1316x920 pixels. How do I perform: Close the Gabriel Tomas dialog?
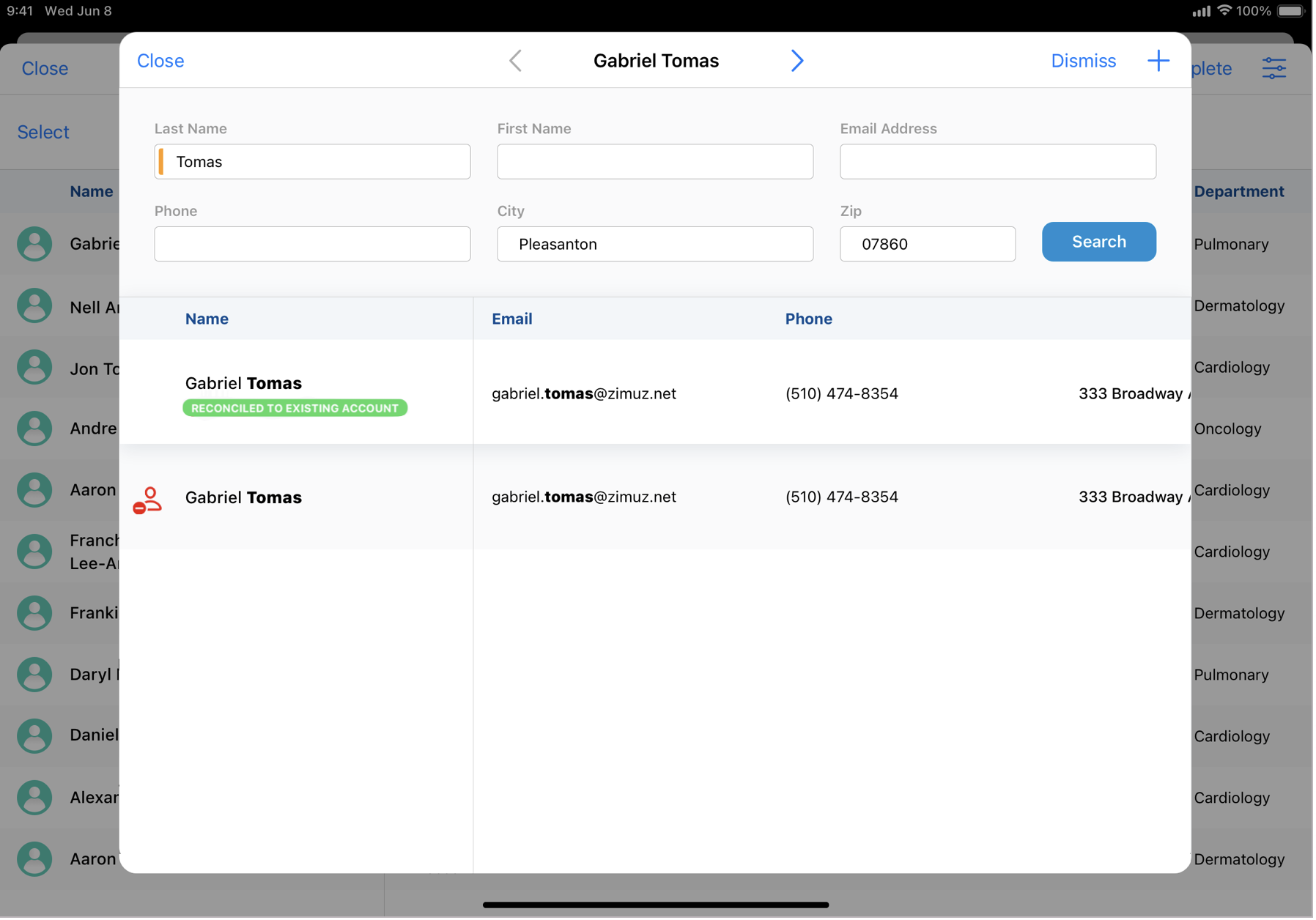click(x=160, y=61)
